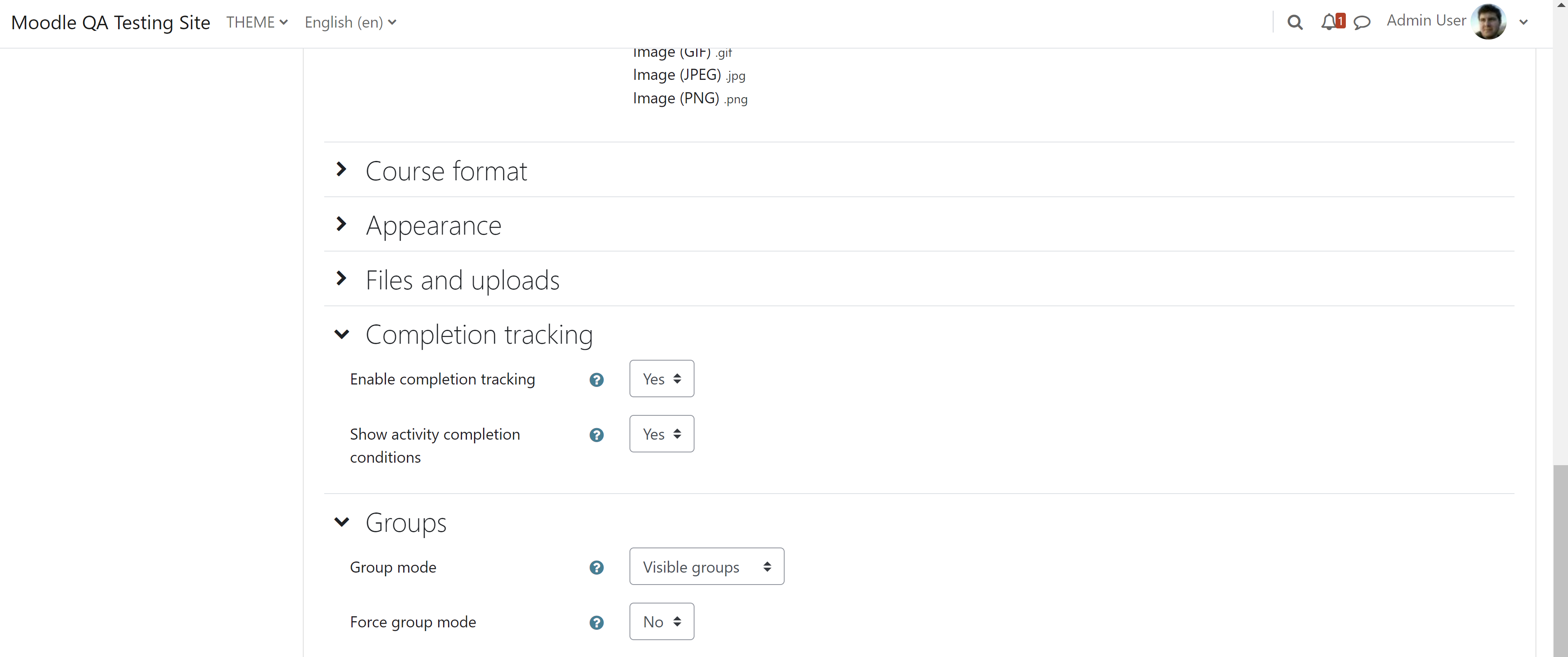
Task: Expand the Appearance section
Action: [433, 225]
